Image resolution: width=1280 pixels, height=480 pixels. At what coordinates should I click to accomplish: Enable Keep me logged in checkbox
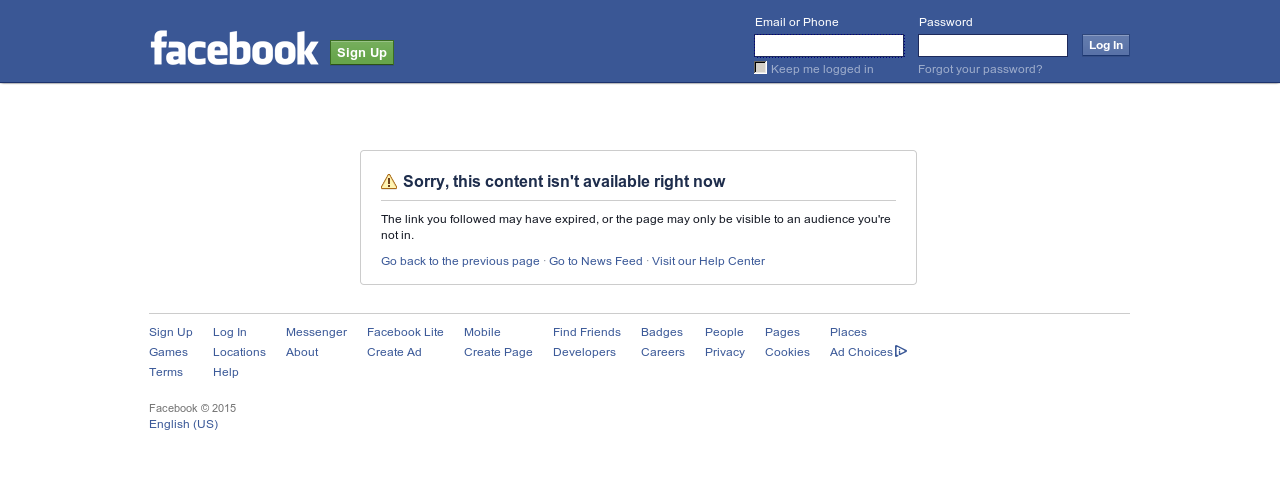[x=761, y=68]
